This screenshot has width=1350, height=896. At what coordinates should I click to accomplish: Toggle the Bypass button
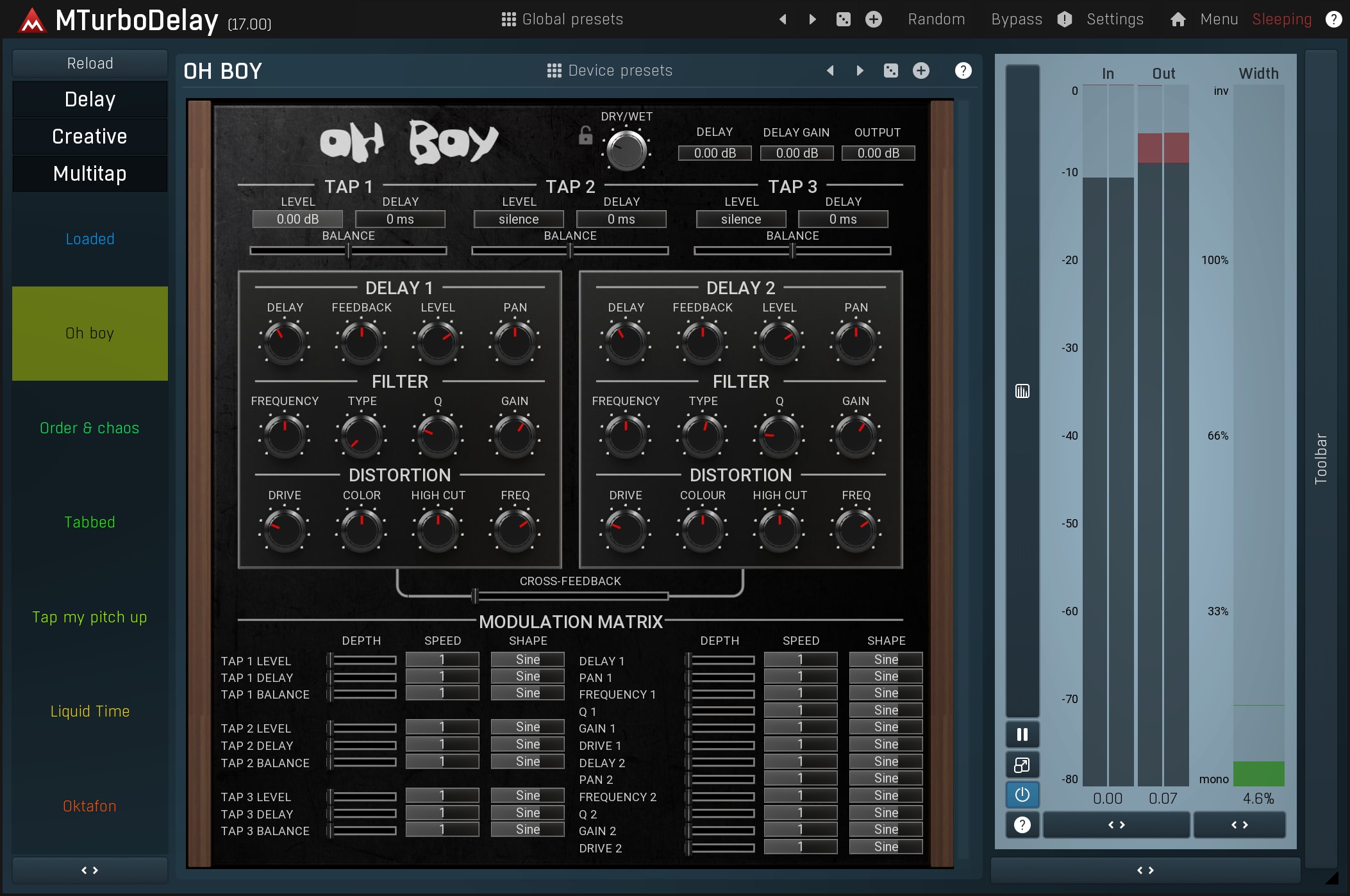tap(1017, 19)
